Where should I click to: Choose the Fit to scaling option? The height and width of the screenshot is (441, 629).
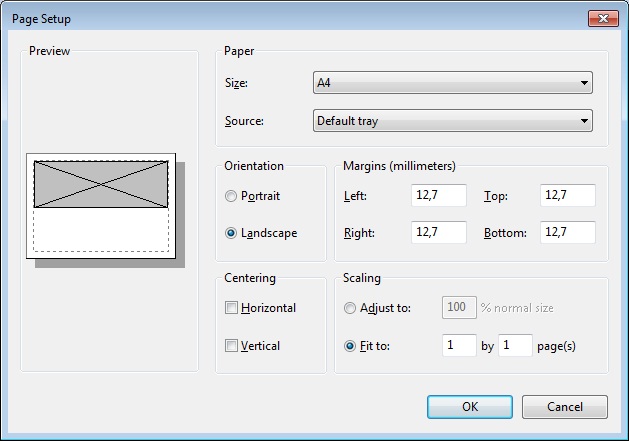click(x=349, y=346)
